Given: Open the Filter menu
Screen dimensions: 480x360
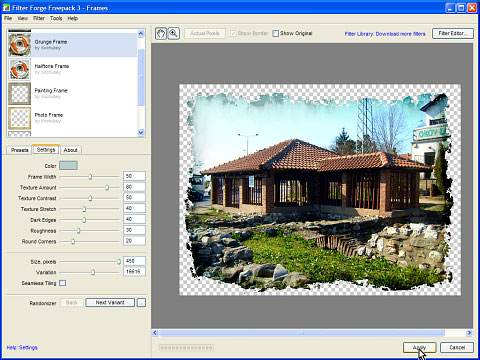Looking at the screenshot, I should pos(39,18).
